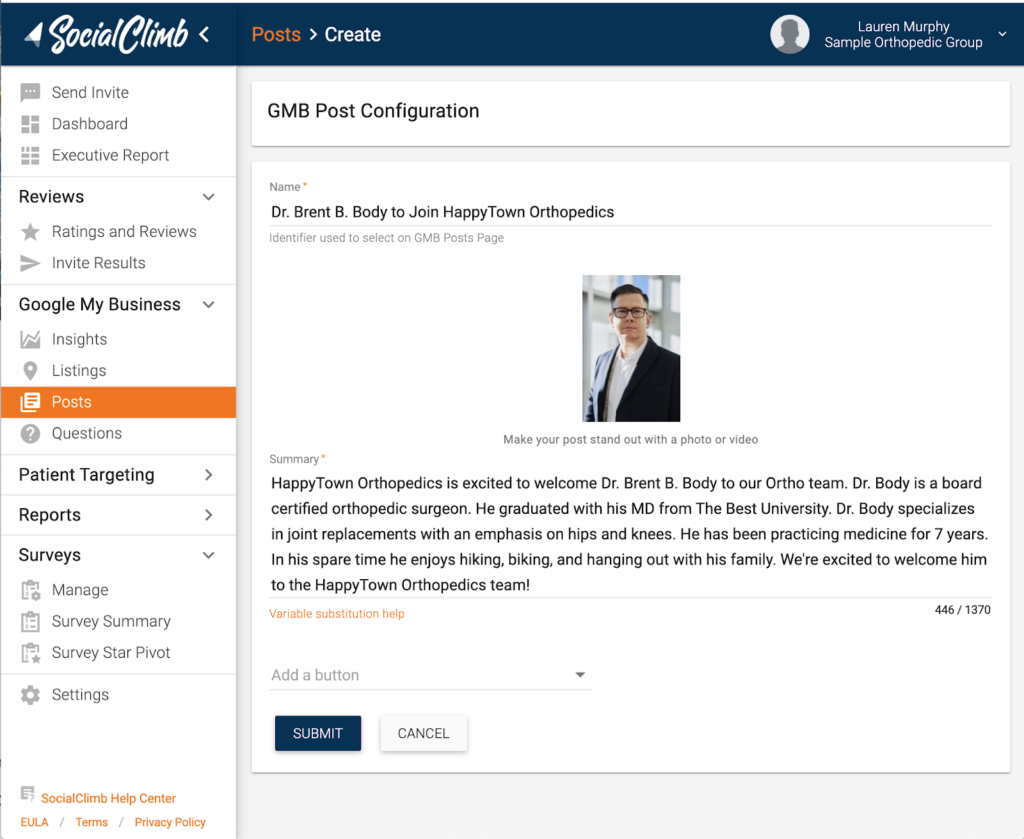The height and width of the screenshot is (839, 1024).
Task: Expand the Reports section
Action: coord(208,515)
